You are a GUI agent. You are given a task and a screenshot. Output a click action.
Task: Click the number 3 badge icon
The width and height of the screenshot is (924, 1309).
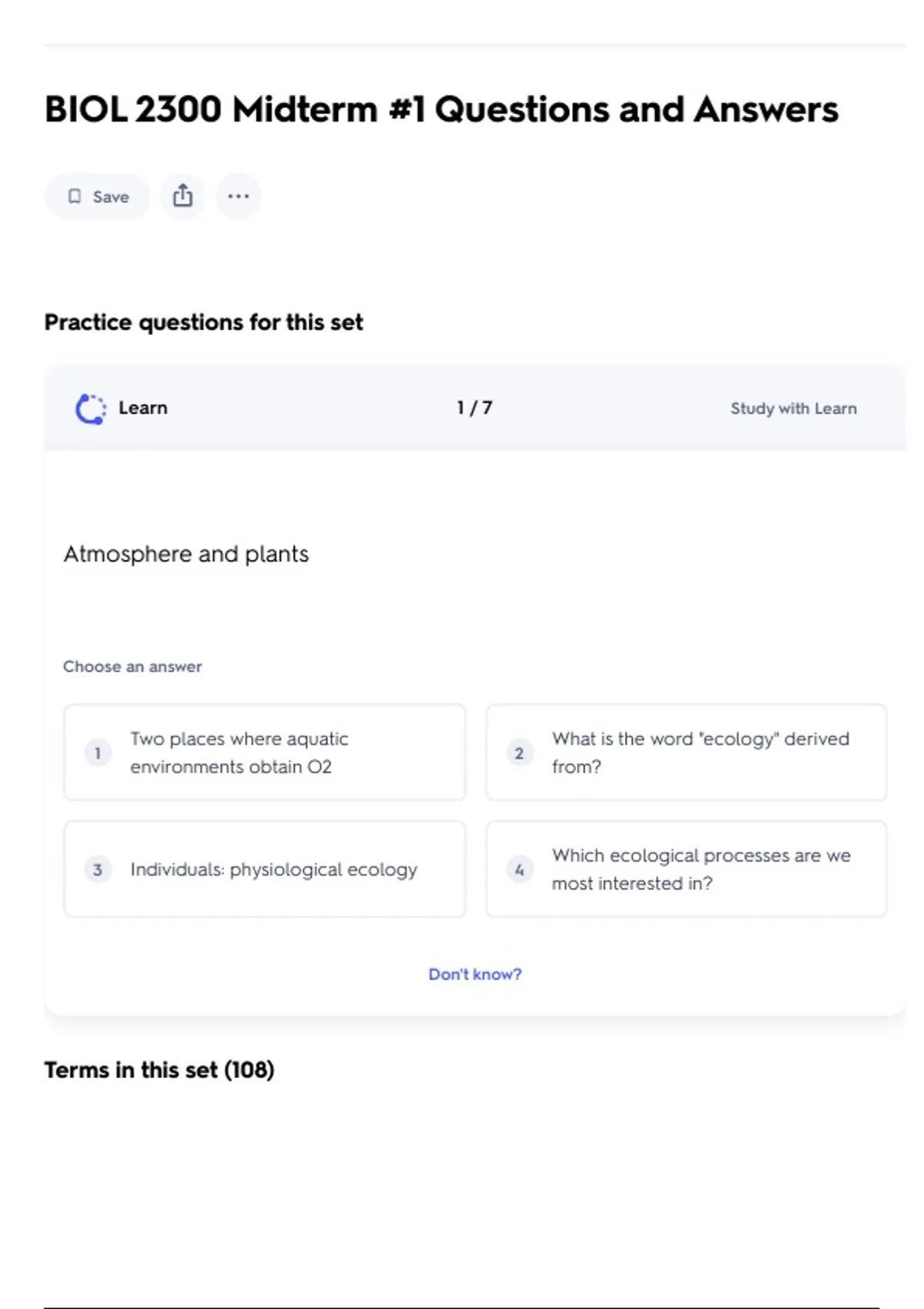pos(98,869)
